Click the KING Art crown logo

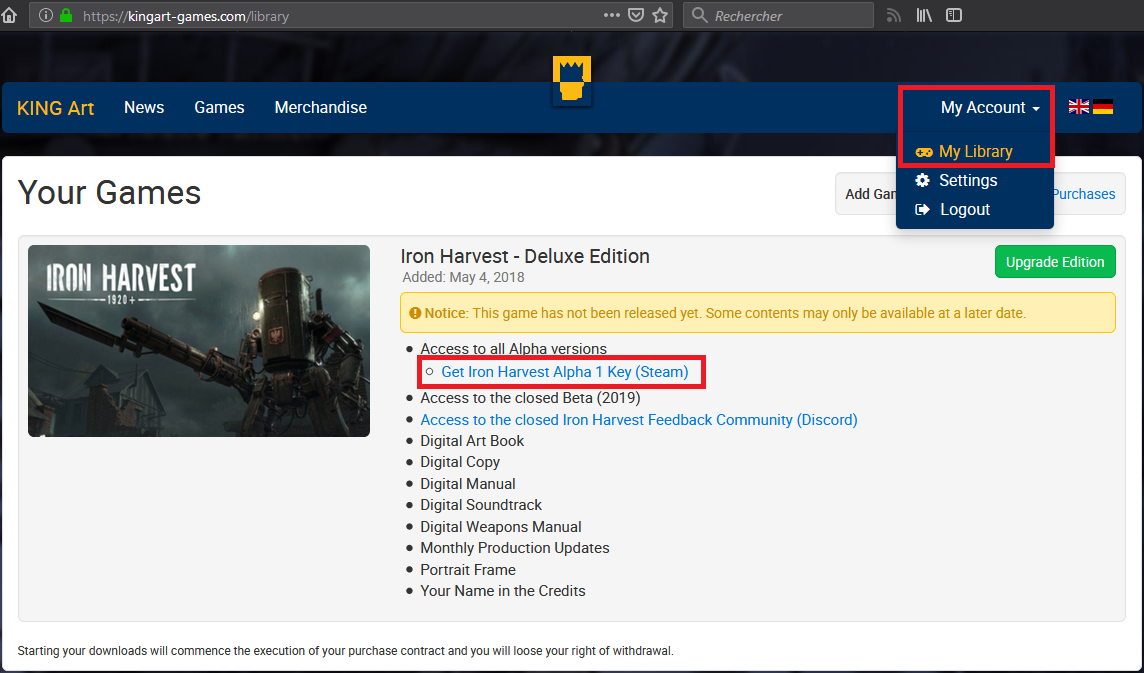[x=572, y=80]
